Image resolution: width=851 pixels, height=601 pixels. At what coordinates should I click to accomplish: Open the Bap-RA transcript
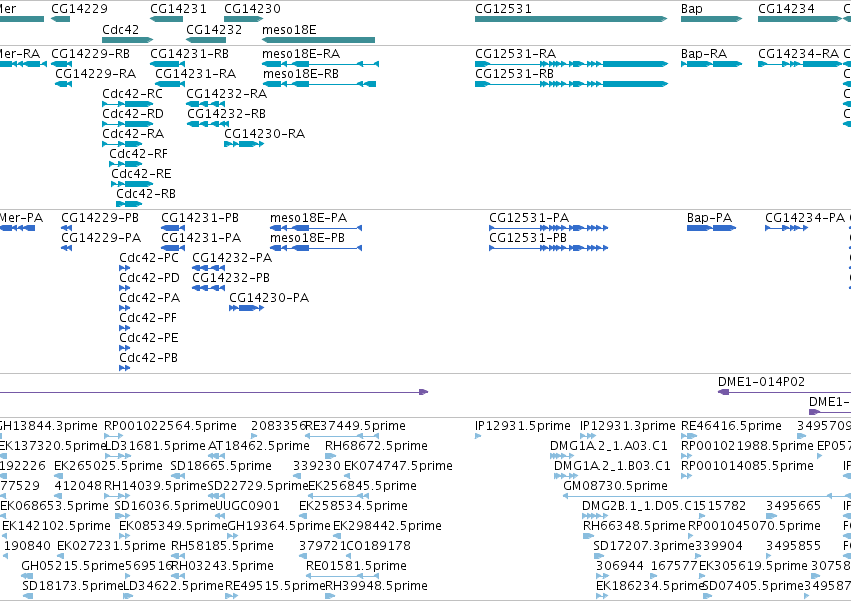tap(703, 54)
